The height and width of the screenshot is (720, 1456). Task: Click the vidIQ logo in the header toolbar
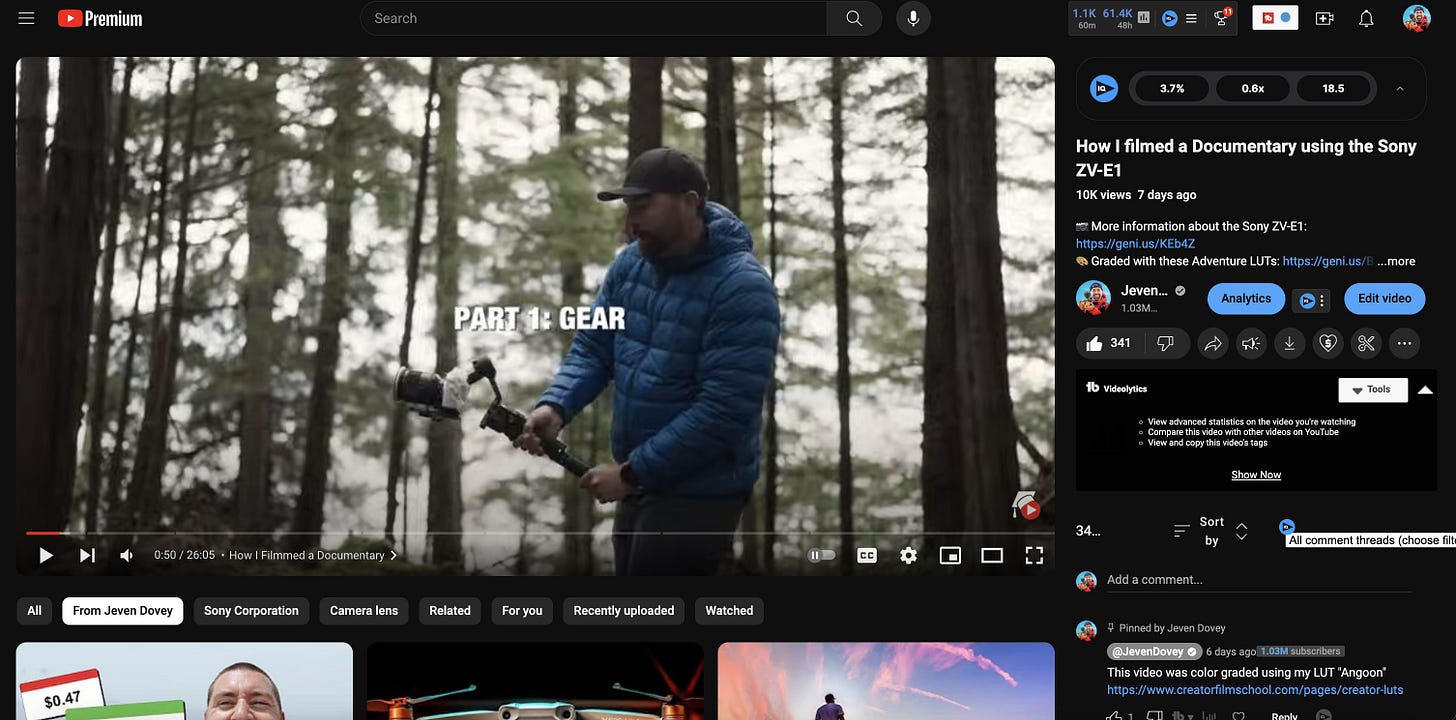tap(1170, 18)
